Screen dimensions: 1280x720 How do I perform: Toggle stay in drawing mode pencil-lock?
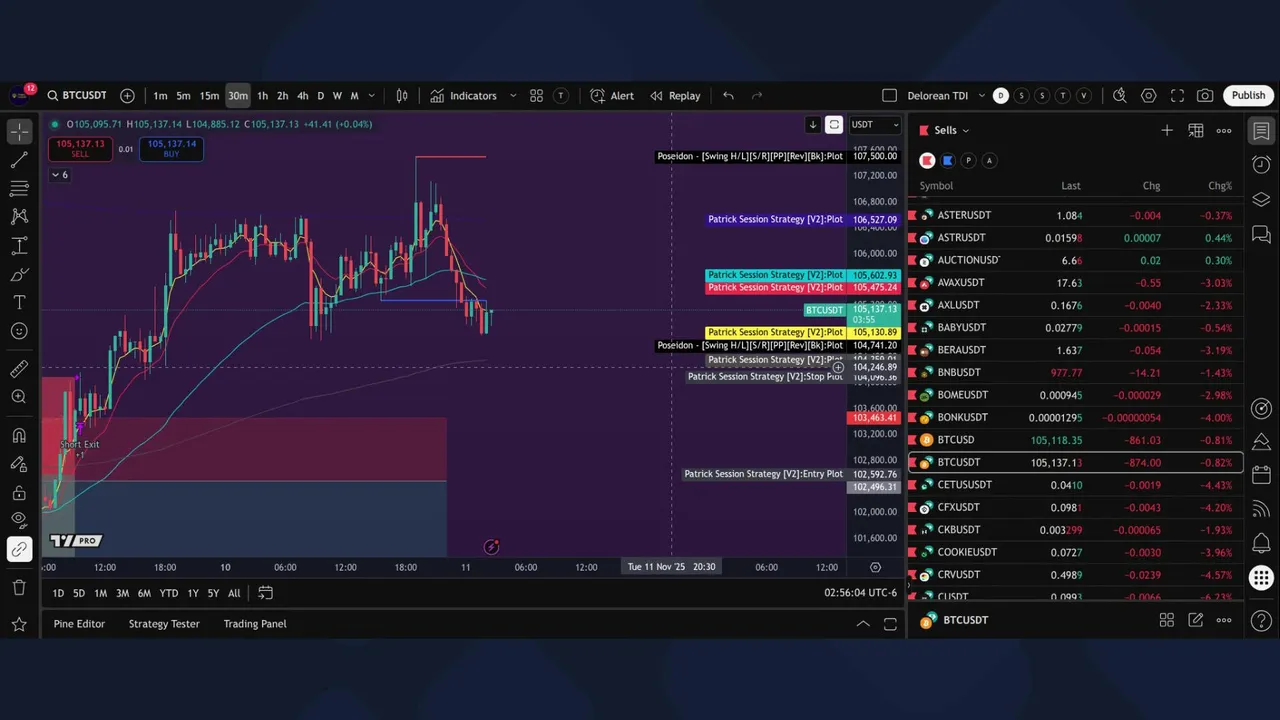[x=19, y=464]
